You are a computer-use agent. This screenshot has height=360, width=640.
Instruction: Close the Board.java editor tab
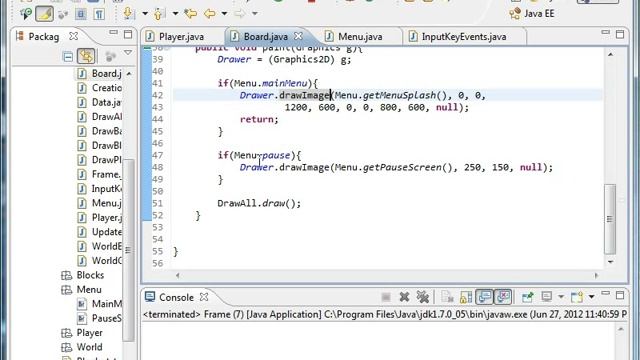298,36
